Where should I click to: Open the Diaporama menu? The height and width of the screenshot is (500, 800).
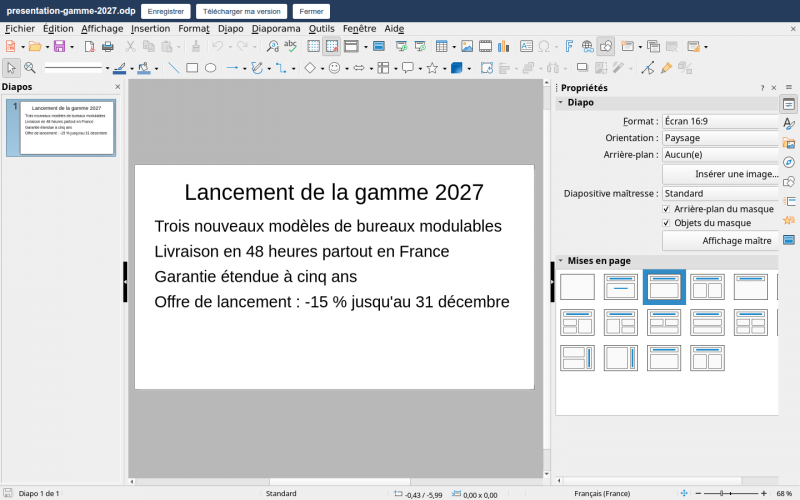pos(276,29)
